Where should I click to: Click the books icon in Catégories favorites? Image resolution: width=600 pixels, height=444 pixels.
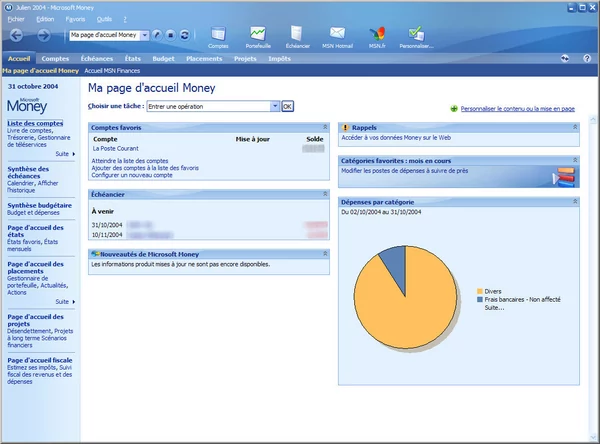coord(564,177)
